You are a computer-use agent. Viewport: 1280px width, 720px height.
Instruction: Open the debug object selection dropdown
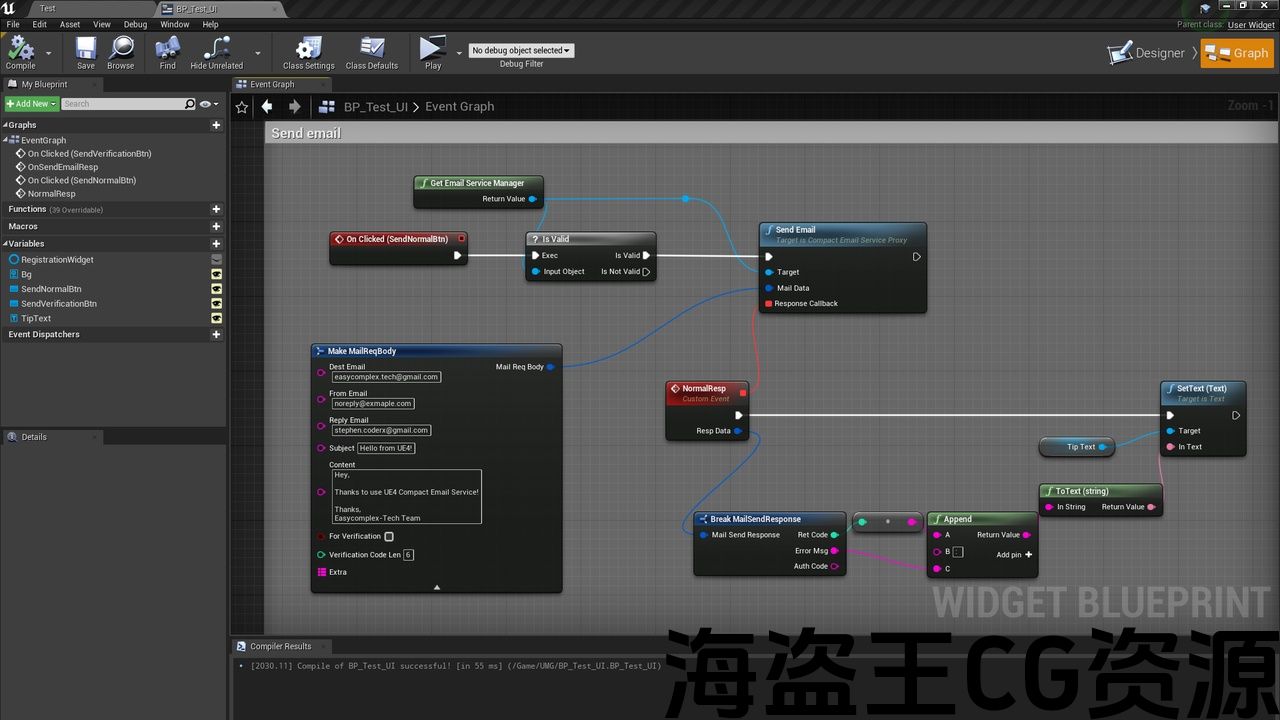pos(521,50)
